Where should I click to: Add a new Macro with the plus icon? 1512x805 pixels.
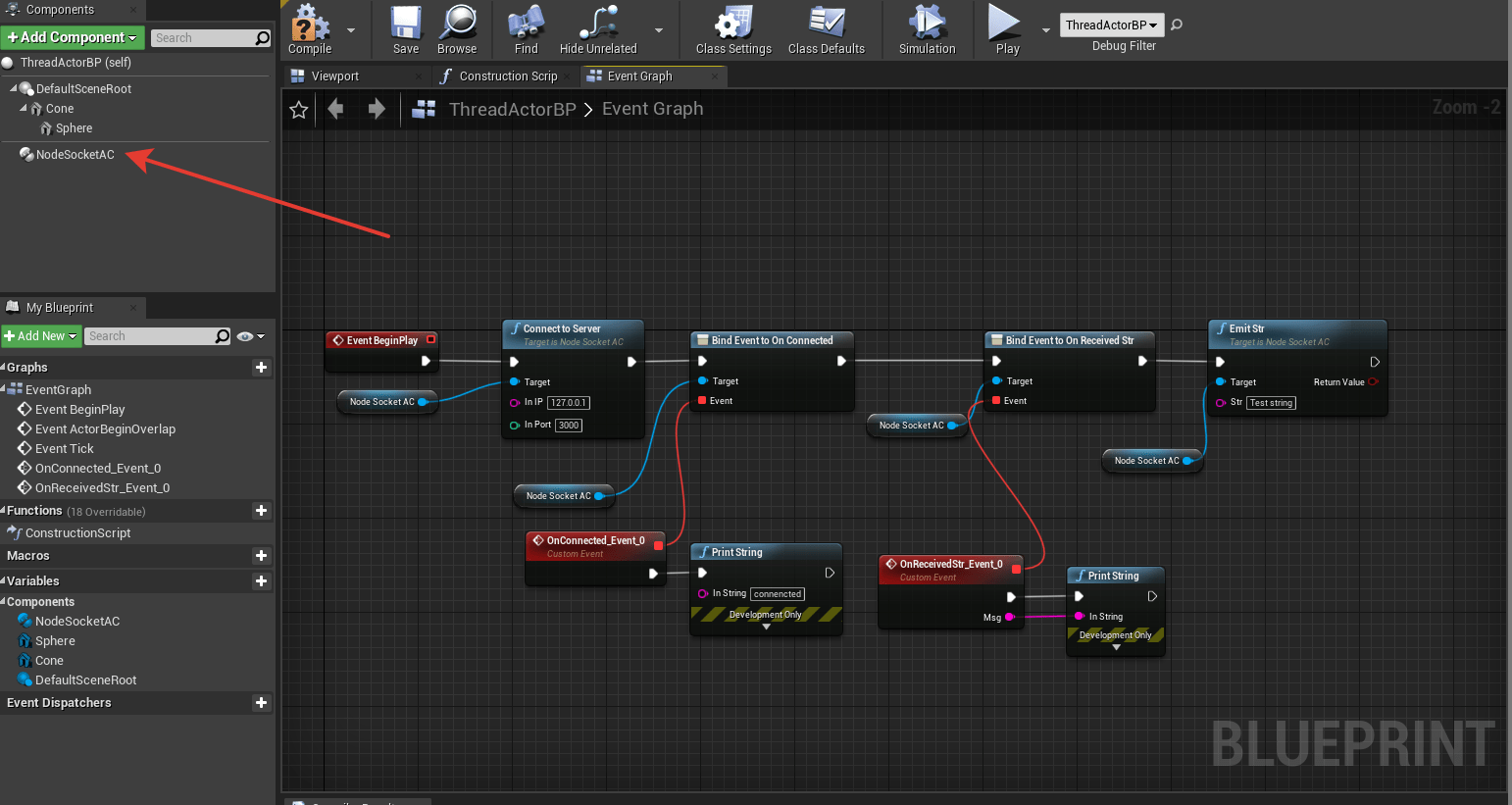[261, 556]
